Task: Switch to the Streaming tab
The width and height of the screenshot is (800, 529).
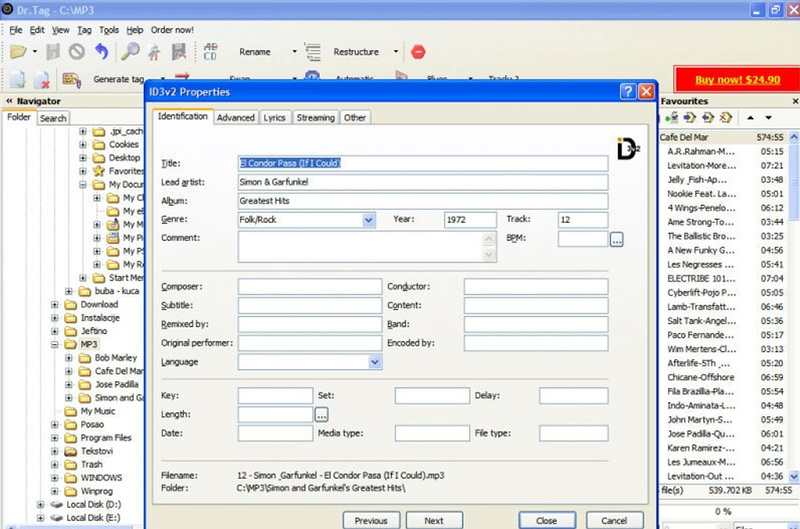Action: pos(315,118)
